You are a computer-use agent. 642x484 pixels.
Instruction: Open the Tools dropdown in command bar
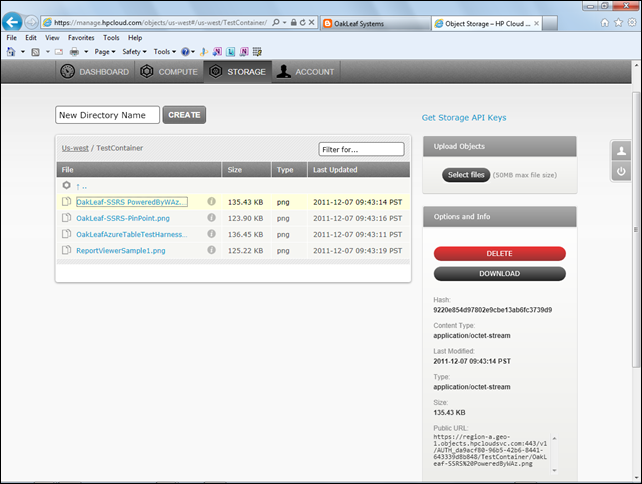[165, 52]
